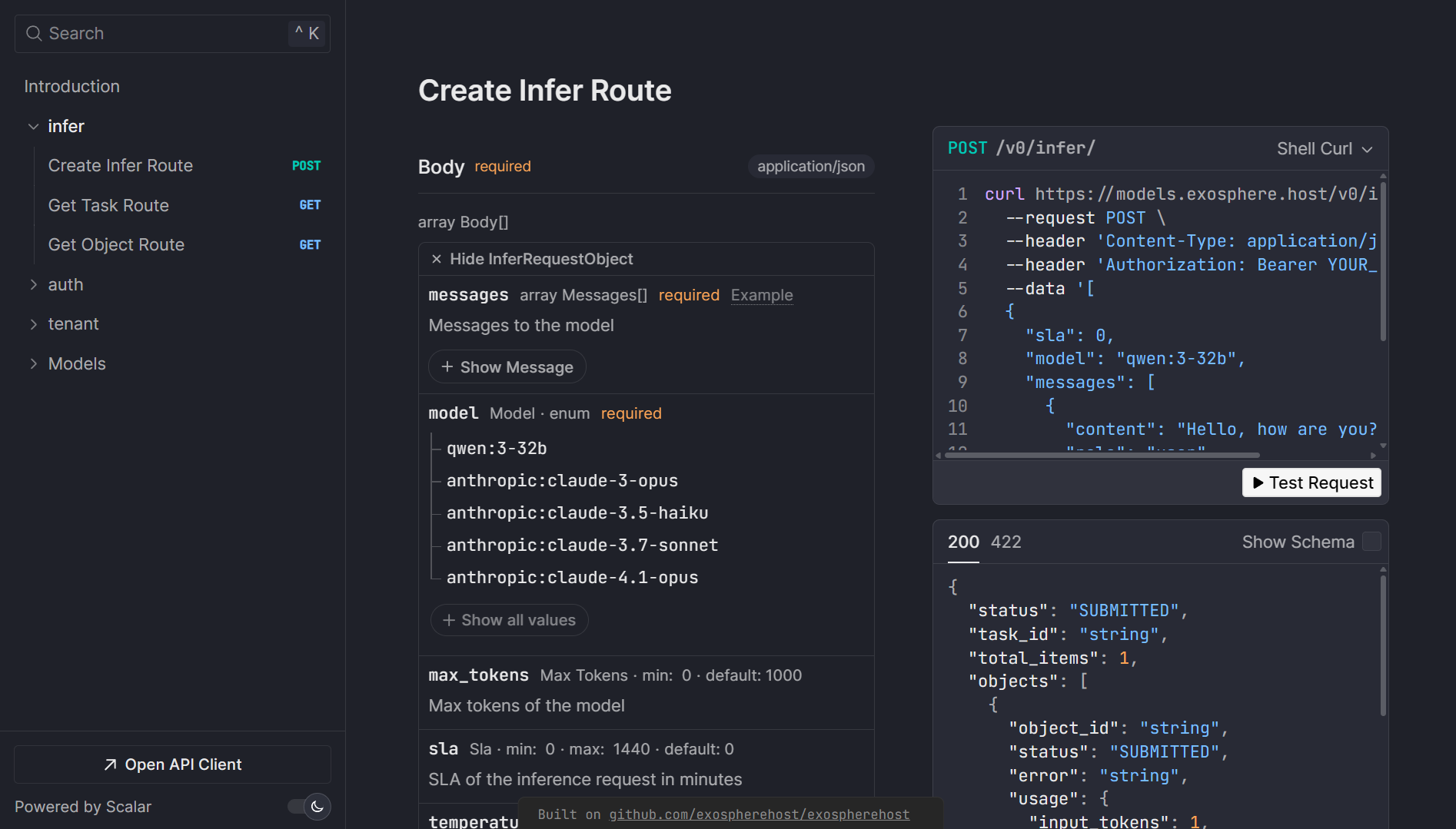The image size is (1456, 829).
Task: Open Get Task Route in sidebar
Action: 108,206
